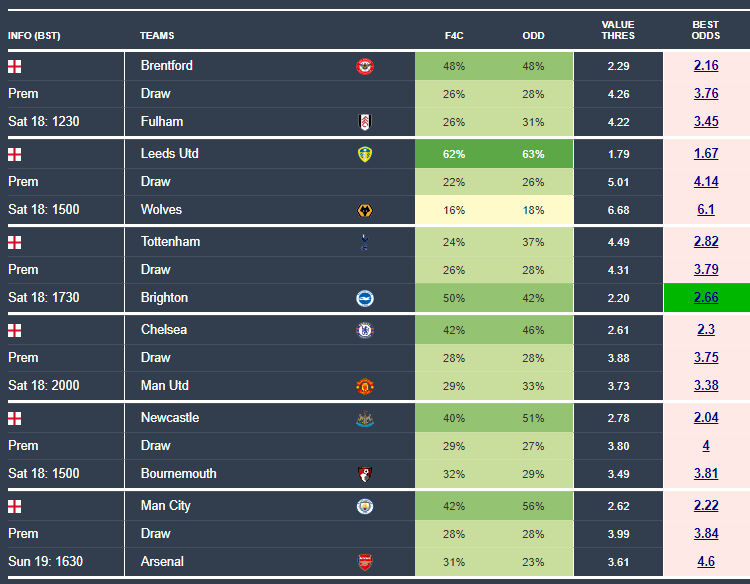The image size is (750, 584).
Task: Open Wolves best odds 6.1 link
Action: pos(706,210)
